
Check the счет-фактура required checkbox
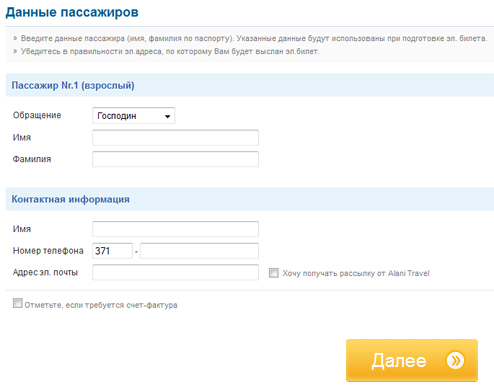[18, 303]
